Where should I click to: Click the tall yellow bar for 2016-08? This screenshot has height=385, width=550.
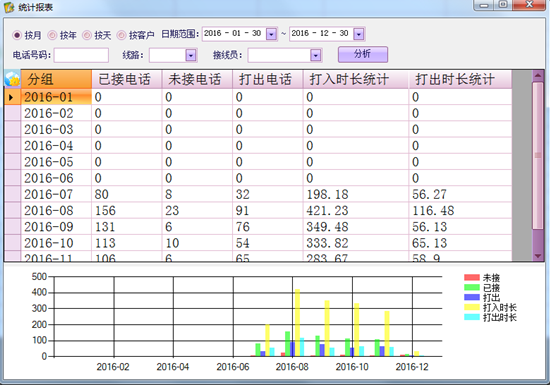[297, 323]
